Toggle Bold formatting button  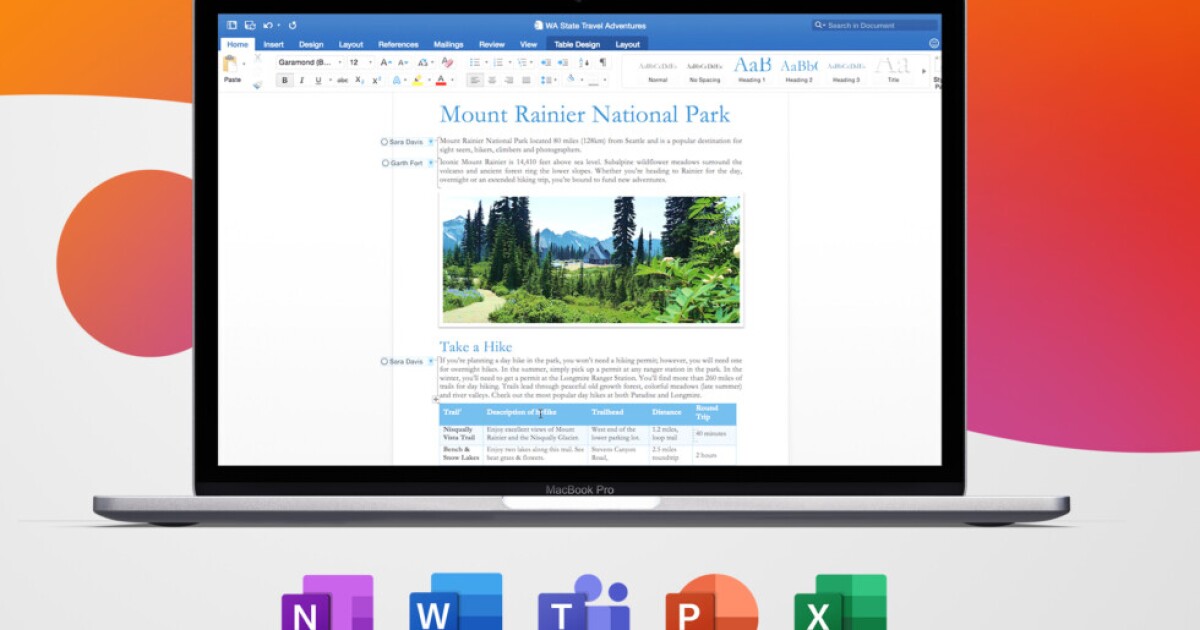tap(284, 80)
